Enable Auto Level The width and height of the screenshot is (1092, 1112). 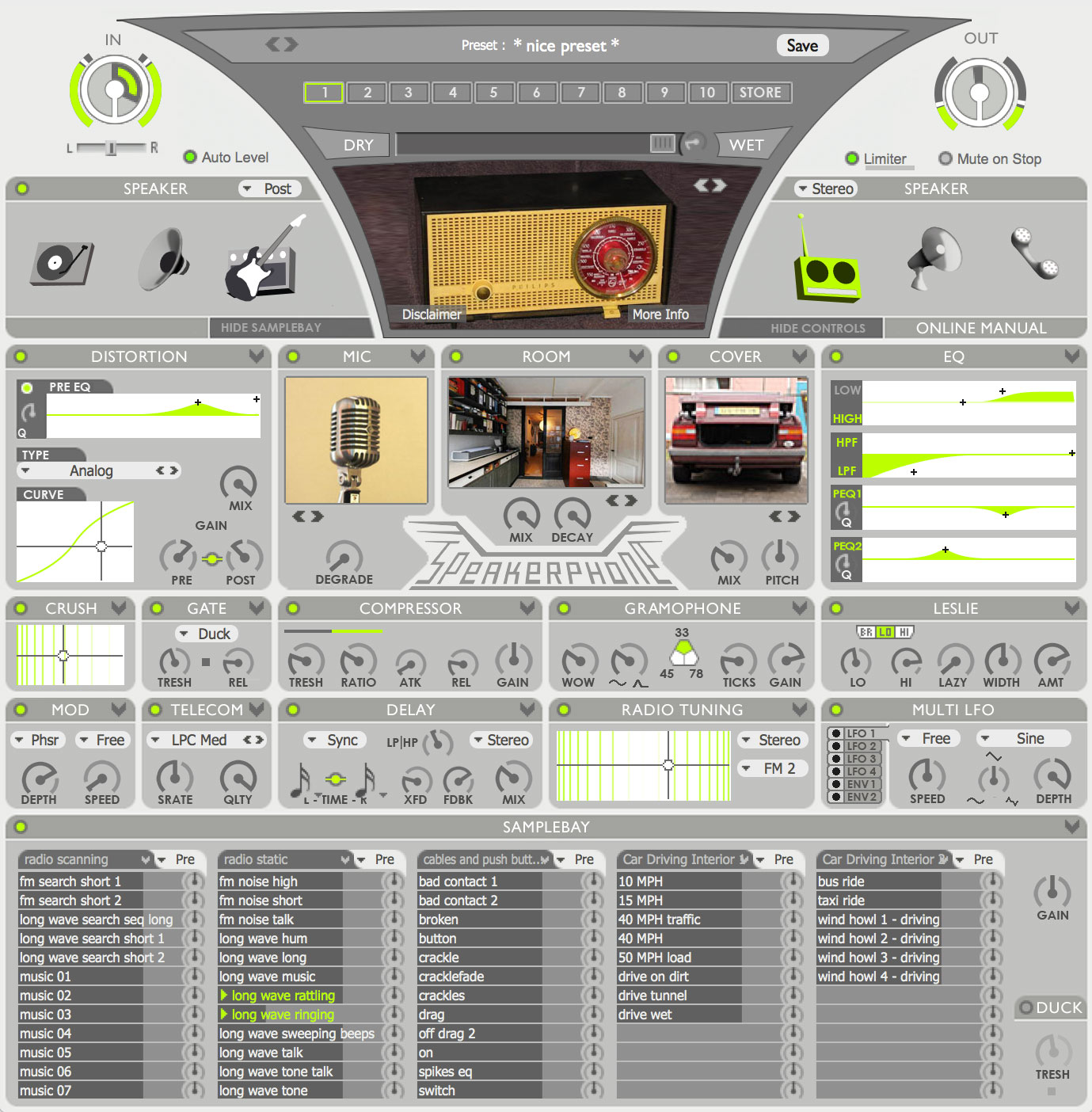[190, 158]
